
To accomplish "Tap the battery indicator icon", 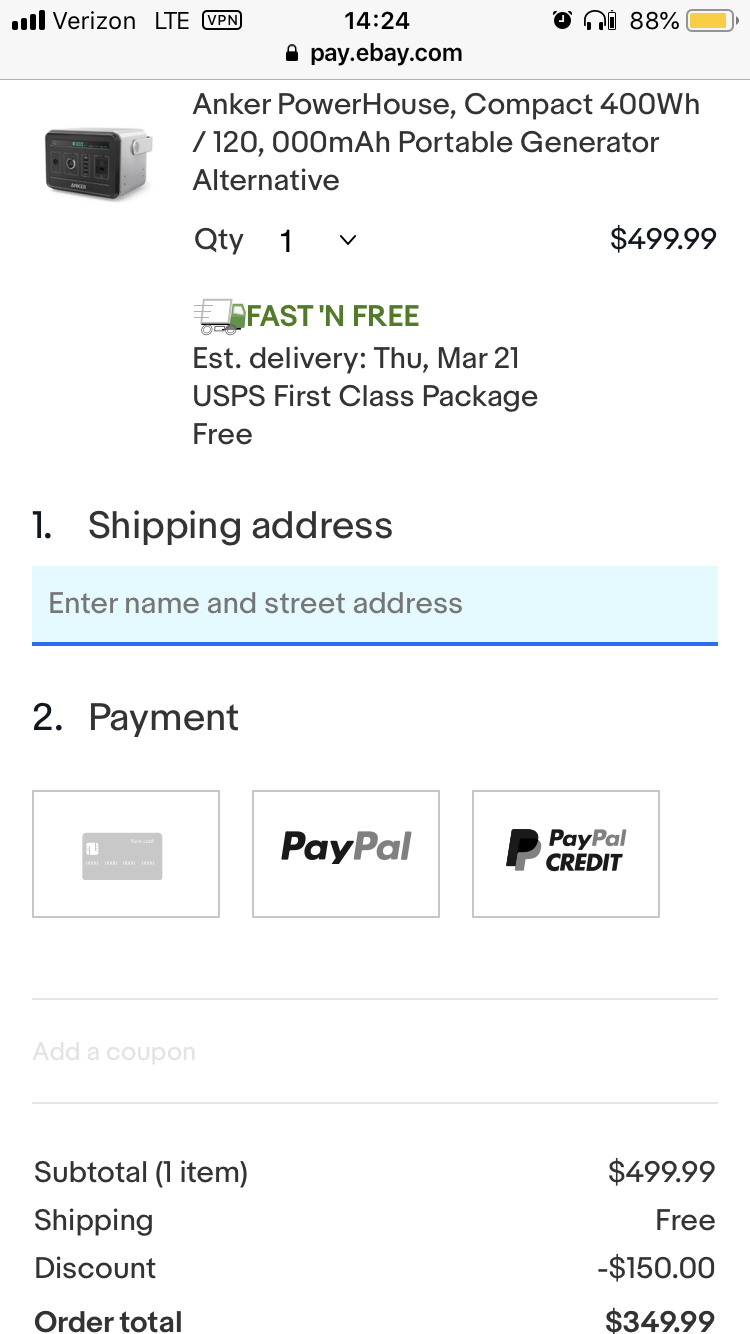I will (x=712, y=20).
